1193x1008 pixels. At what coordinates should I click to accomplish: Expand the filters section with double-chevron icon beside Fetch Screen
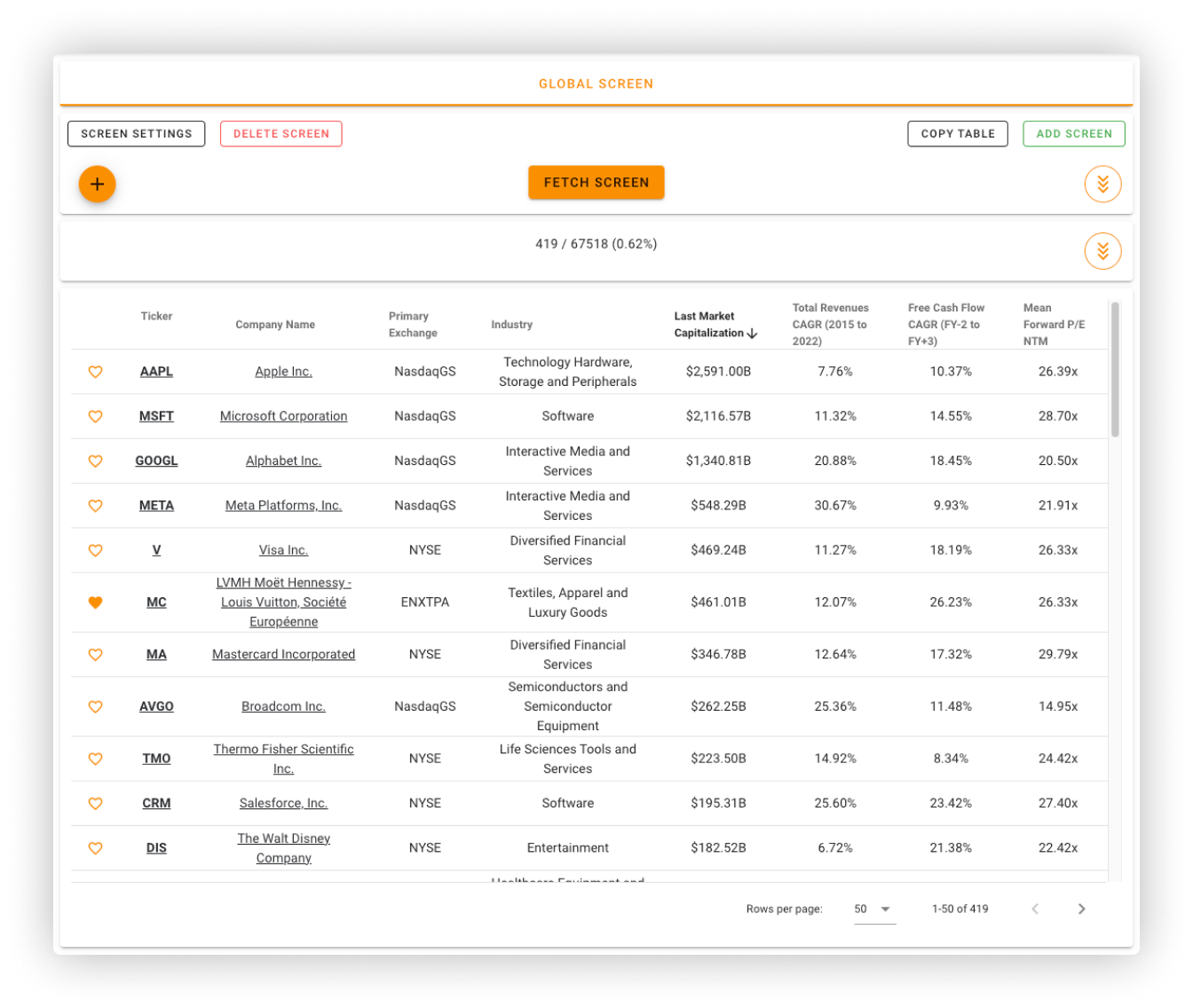point(1102,185)
